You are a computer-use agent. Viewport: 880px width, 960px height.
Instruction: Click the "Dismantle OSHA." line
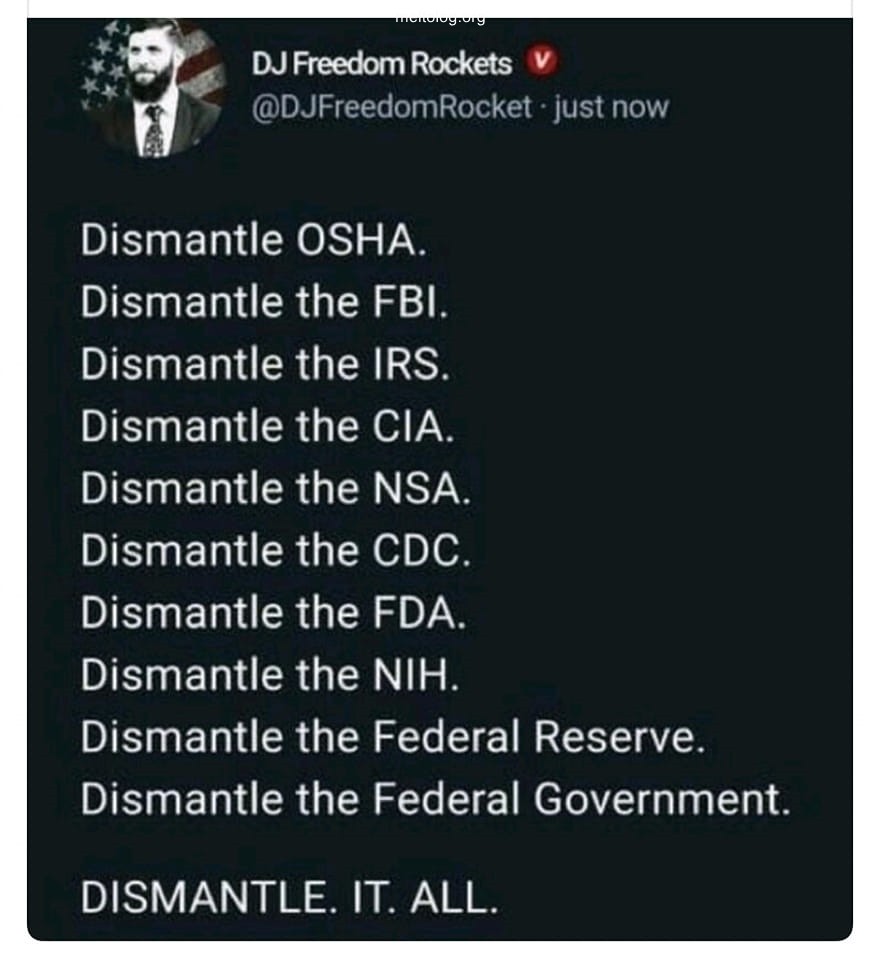click(x=246, y=241)
